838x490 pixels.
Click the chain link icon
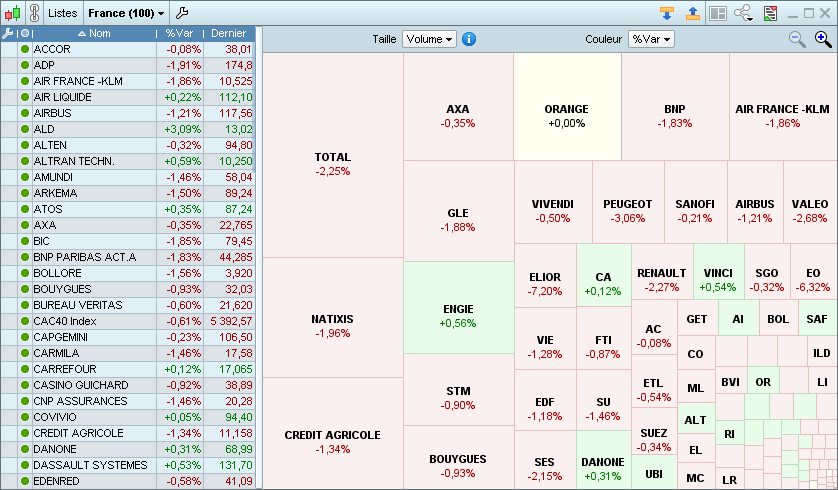coord(34,13)
